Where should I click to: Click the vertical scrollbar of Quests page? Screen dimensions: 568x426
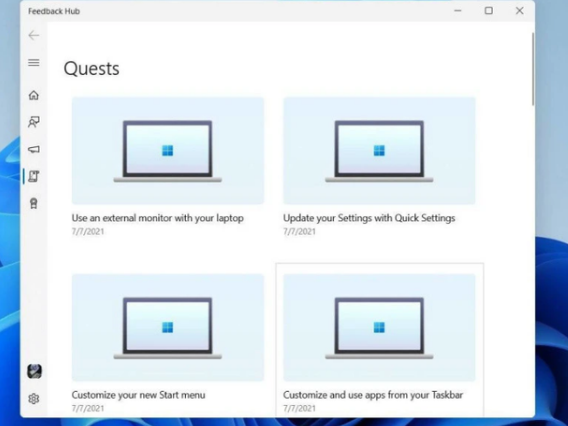tap(533, 69)
